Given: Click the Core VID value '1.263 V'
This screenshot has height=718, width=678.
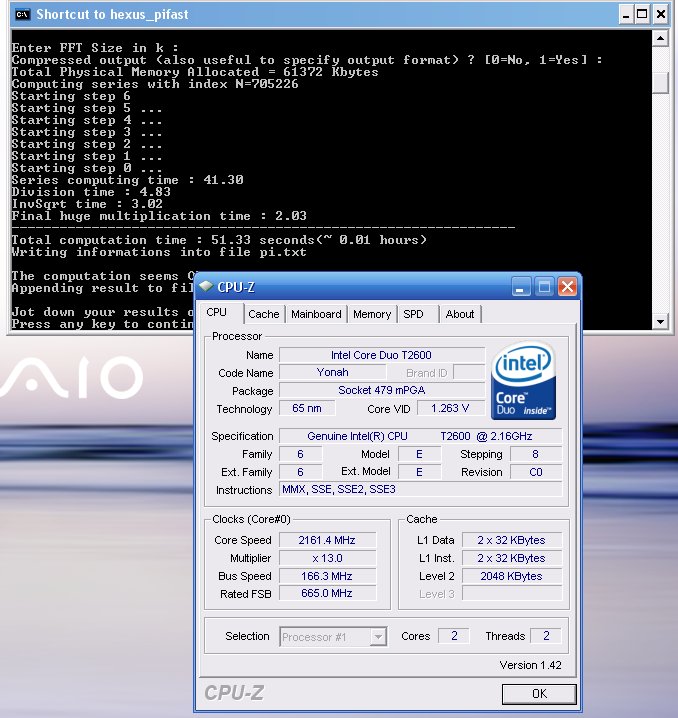Looking at the screenshot, I should 450,408.
